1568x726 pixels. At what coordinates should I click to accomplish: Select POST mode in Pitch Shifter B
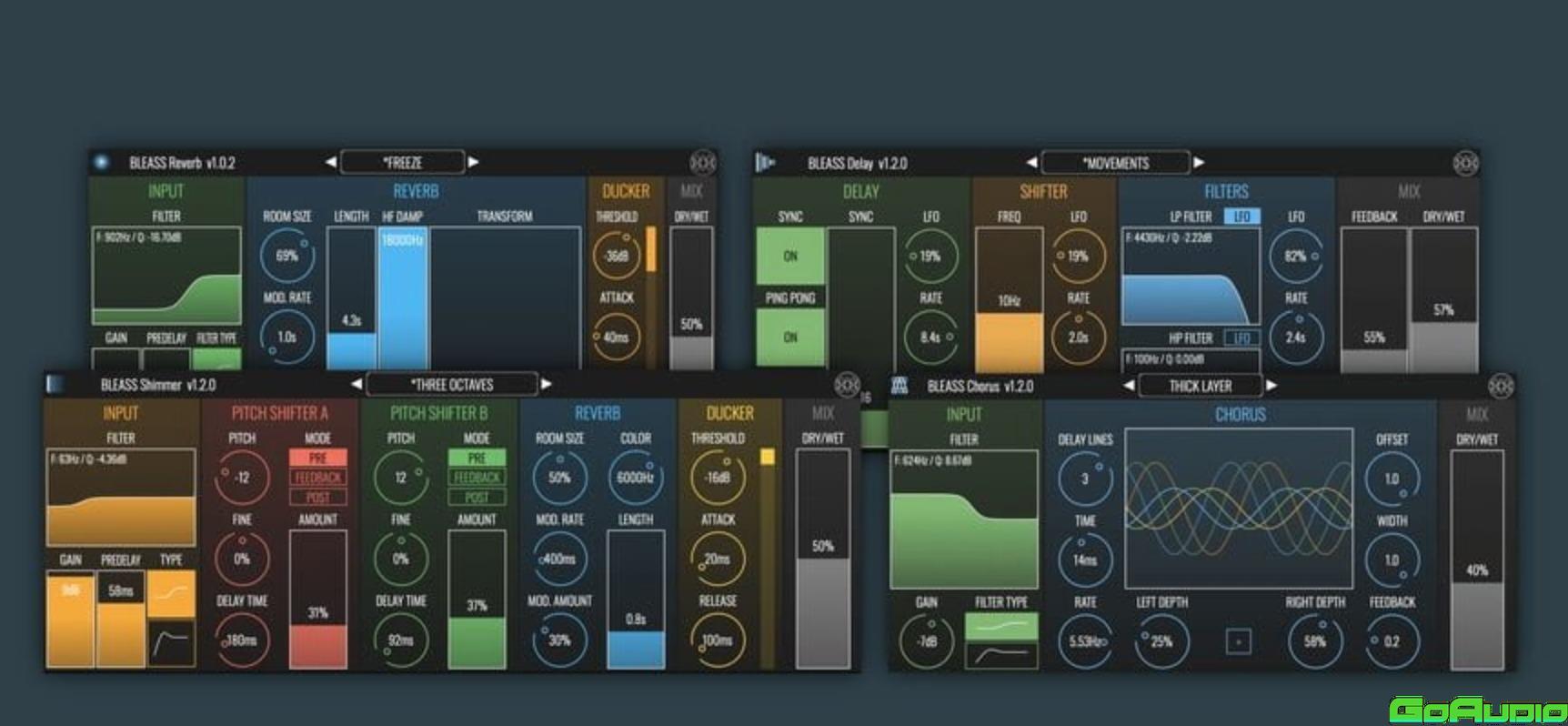[x=477, y=498]
